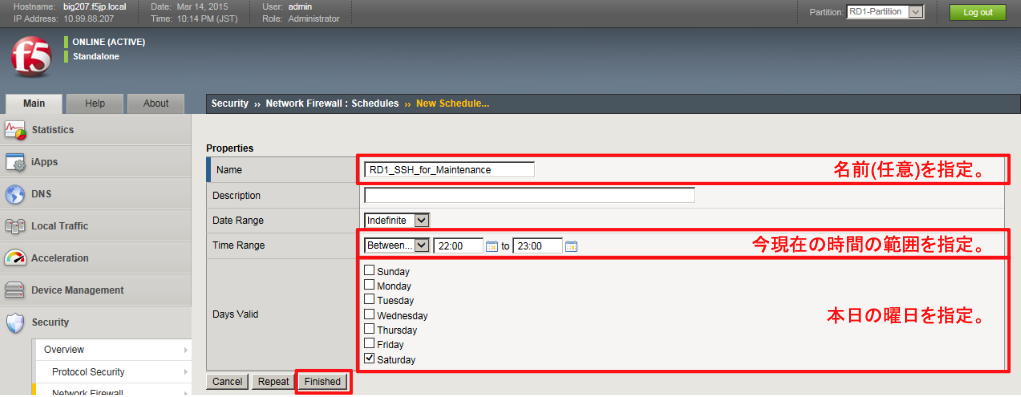Click the DNS globe icon
This screenshot has width=1021, height=397.
15,194
